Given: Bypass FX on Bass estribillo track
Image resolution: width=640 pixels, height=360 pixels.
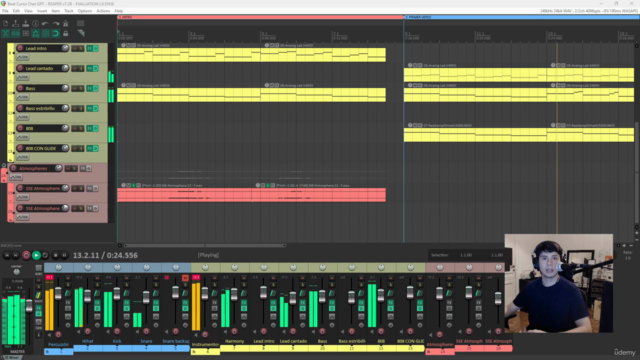Looking at the screenshot, I should (96, 109).
